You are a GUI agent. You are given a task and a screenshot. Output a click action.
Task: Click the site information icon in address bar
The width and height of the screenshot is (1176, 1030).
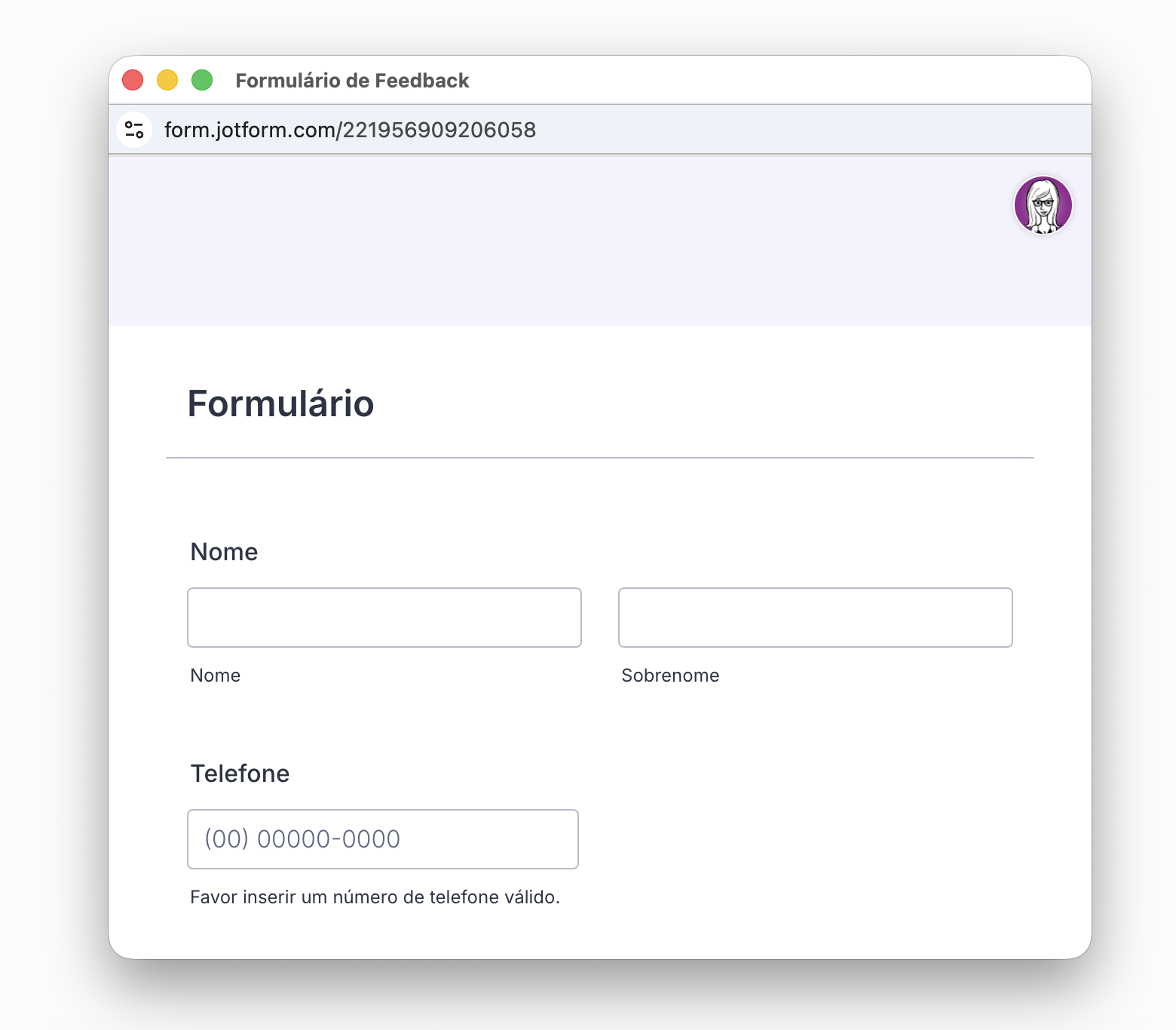135,130
